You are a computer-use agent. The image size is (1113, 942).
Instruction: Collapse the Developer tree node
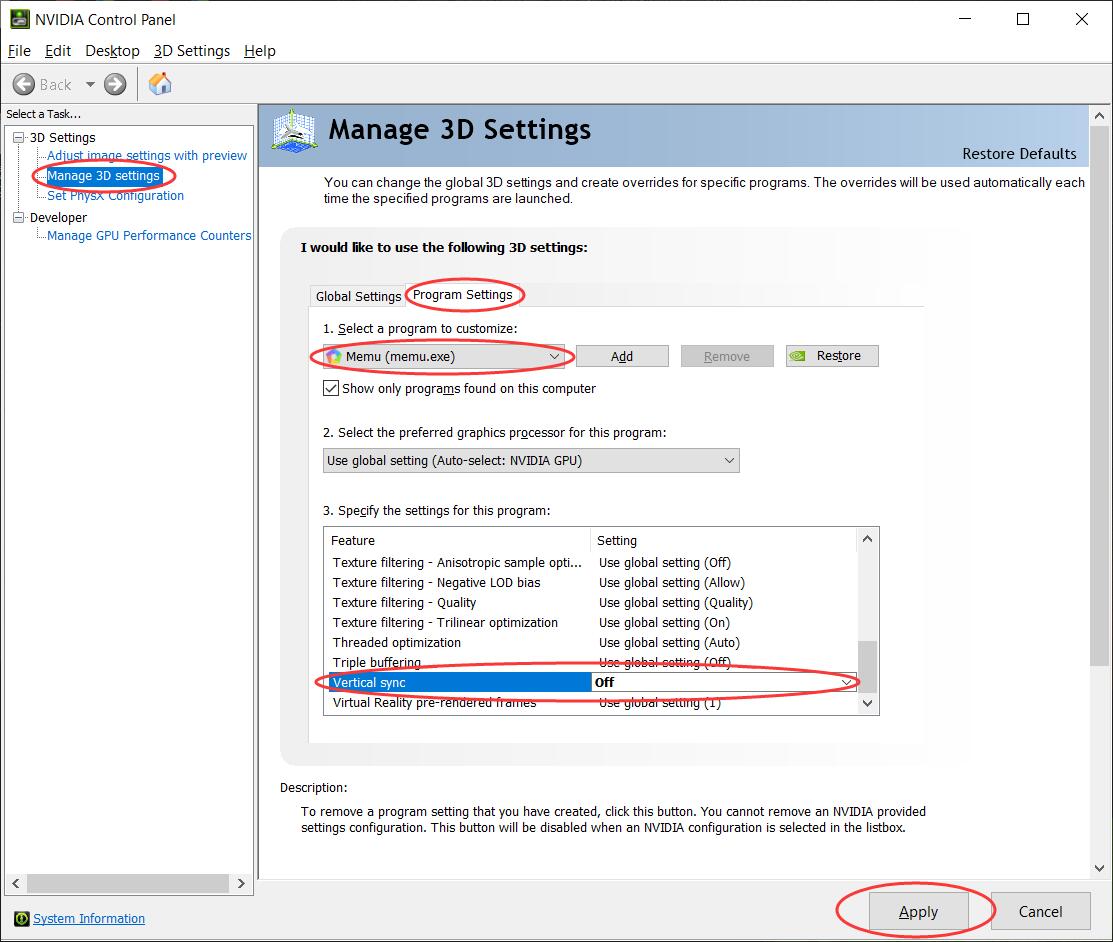[19, 217]
